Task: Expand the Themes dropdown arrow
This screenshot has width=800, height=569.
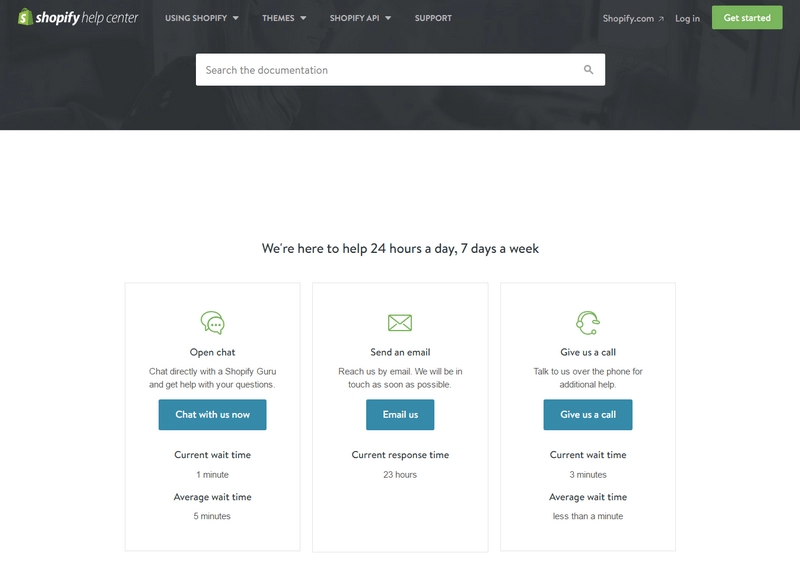Action: [x=303, y=18]
